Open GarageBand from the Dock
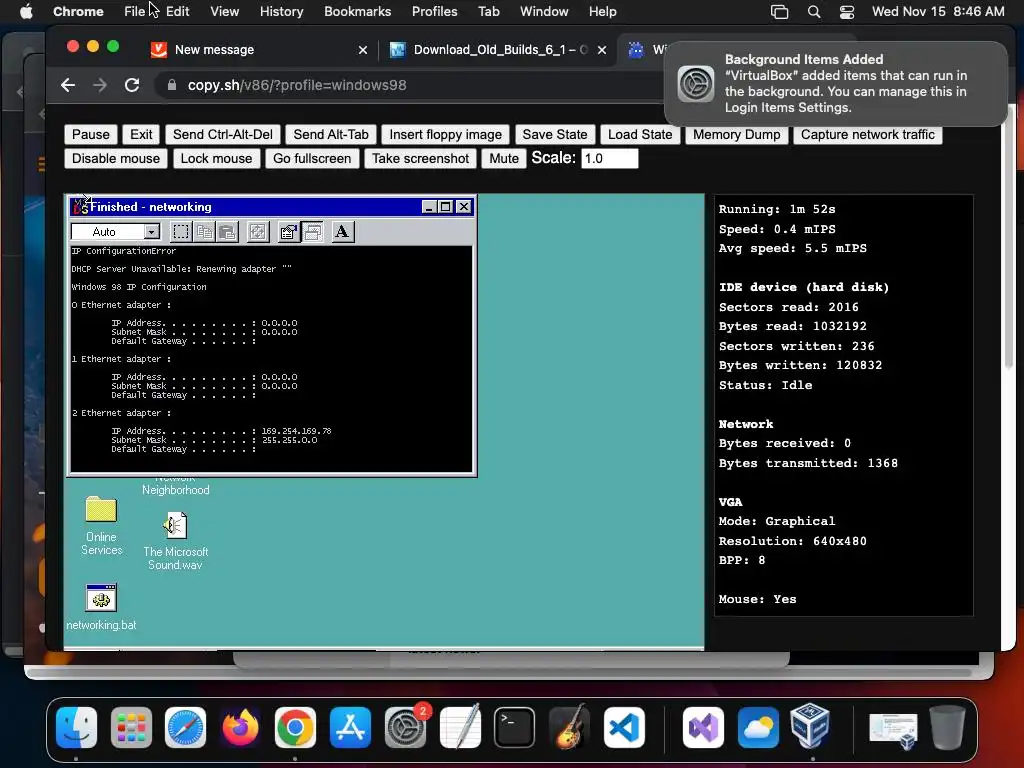1024x768 pixels. click(x=569, y=728)
